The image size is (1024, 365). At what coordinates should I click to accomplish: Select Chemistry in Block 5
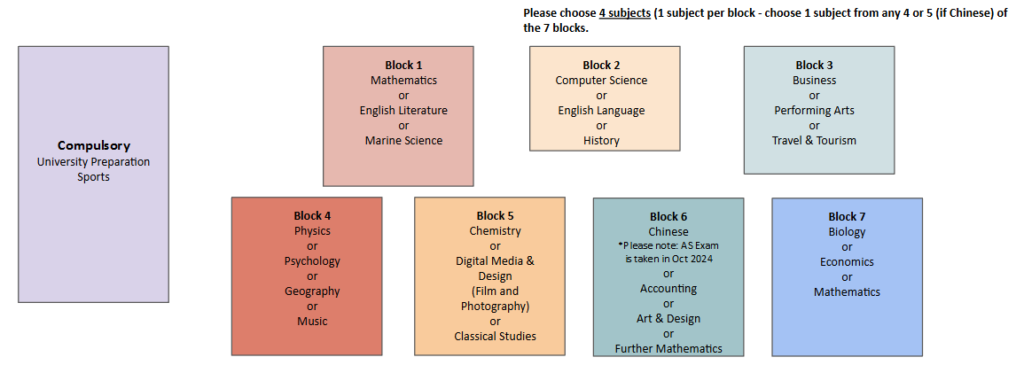tap(495, 231)
